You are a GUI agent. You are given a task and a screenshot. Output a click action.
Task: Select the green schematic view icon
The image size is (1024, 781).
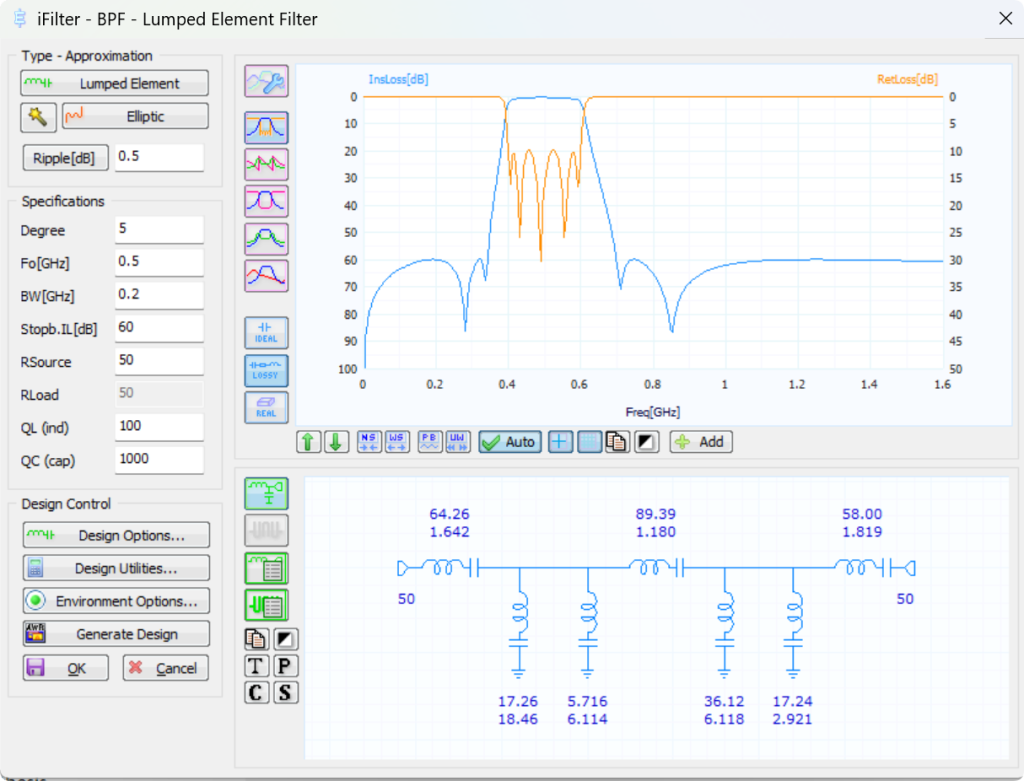(x=266, y=493)
